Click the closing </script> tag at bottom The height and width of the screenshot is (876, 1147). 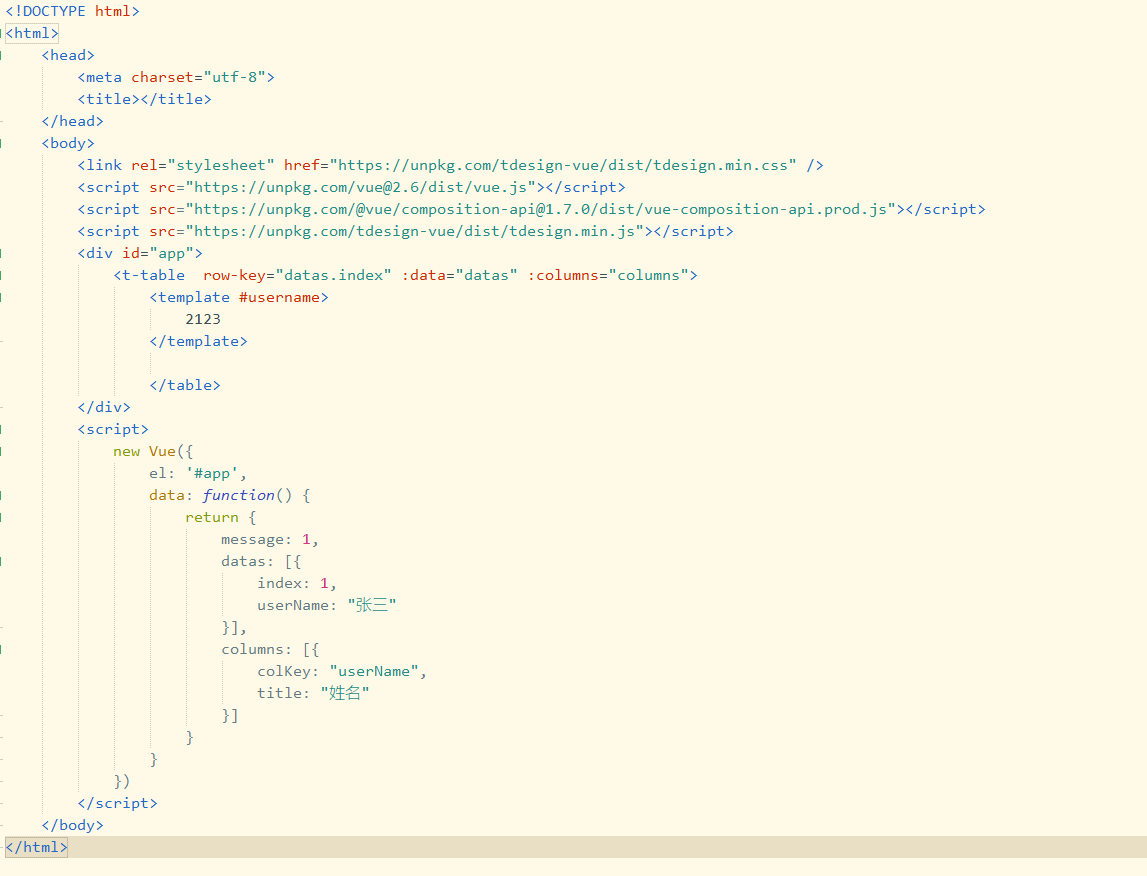(117, 803)
